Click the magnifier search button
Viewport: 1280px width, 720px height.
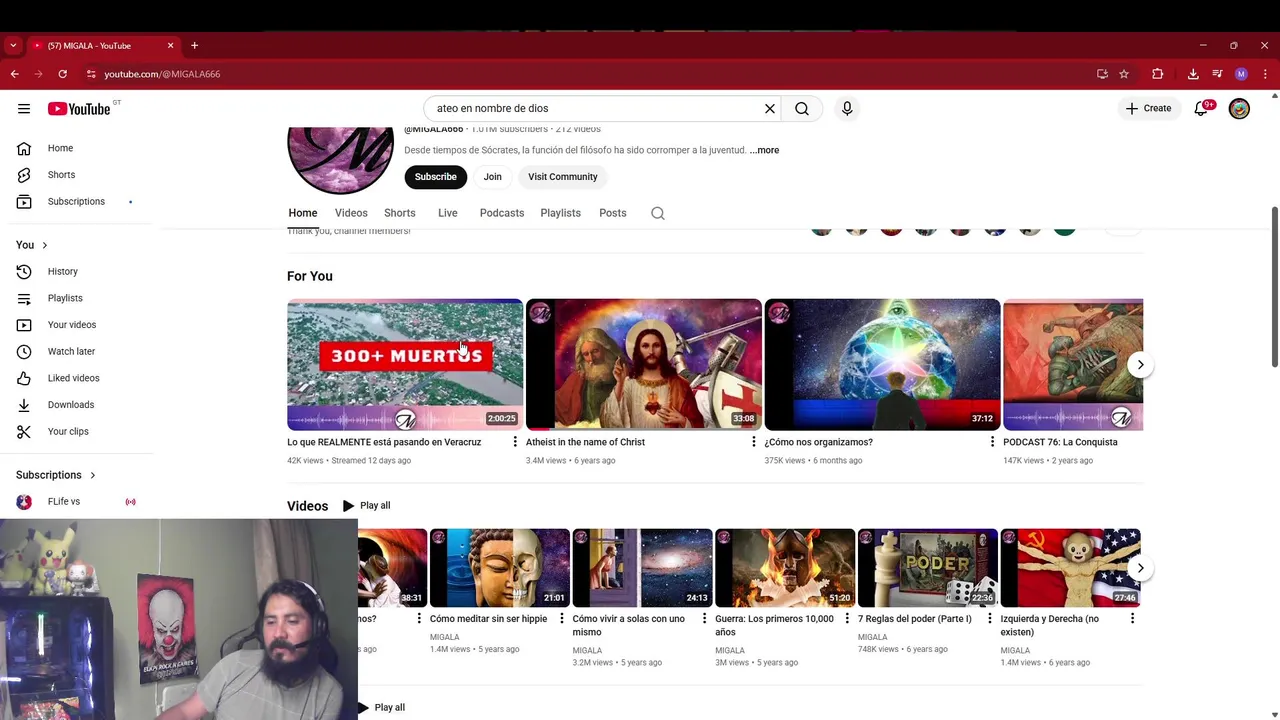tap(802, 108)
